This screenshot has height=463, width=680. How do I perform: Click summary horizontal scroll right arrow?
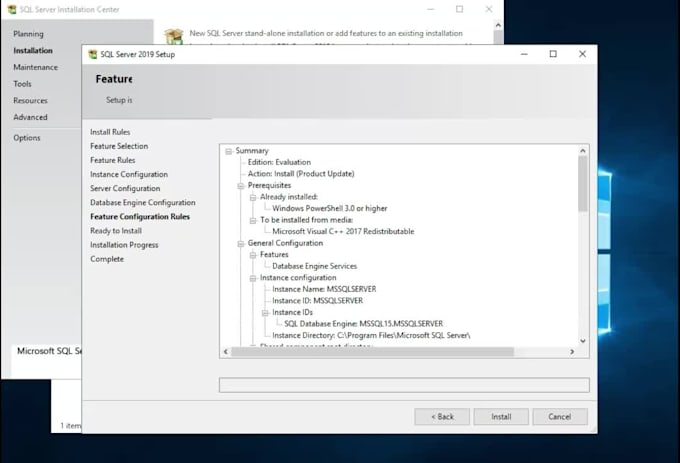[572, 352]
